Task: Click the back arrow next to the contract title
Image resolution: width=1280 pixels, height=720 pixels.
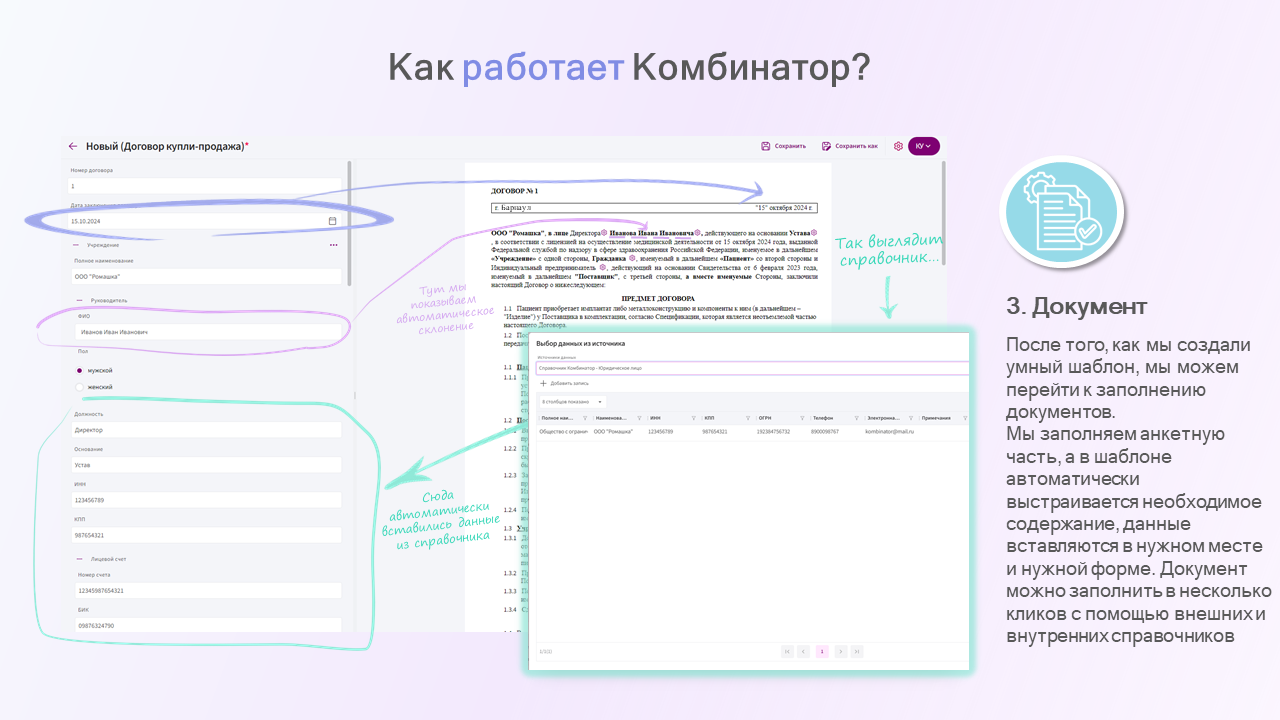Action: (x=72, y=146)
